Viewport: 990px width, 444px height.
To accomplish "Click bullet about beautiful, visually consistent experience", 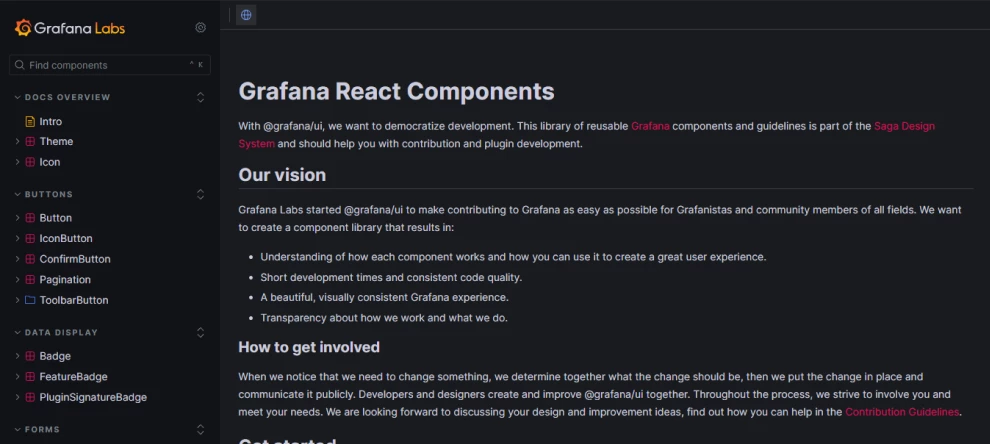I will point(385,297).
